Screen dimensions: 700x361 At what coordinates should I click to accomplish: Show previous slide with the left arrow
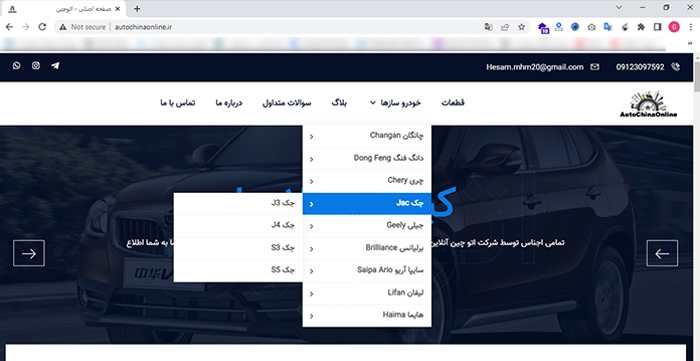[662, 253]
